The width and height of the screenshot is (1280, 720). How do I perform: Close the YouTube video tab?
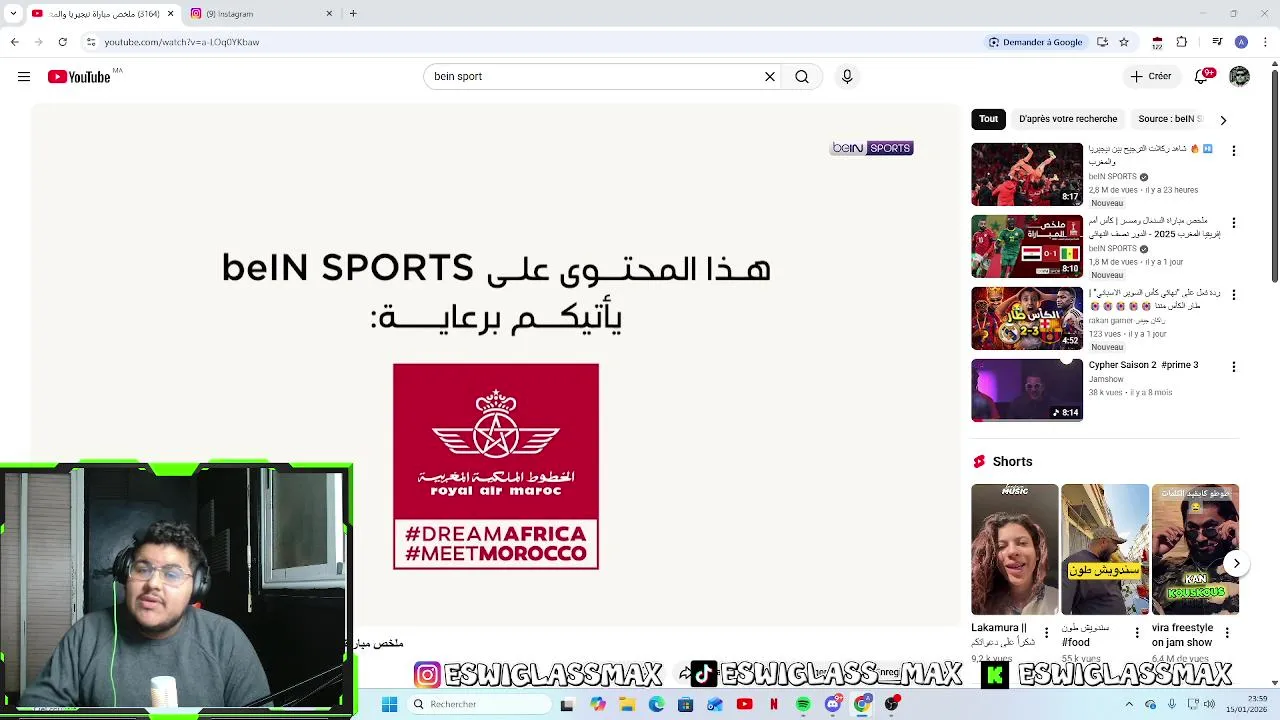point(170,14)
